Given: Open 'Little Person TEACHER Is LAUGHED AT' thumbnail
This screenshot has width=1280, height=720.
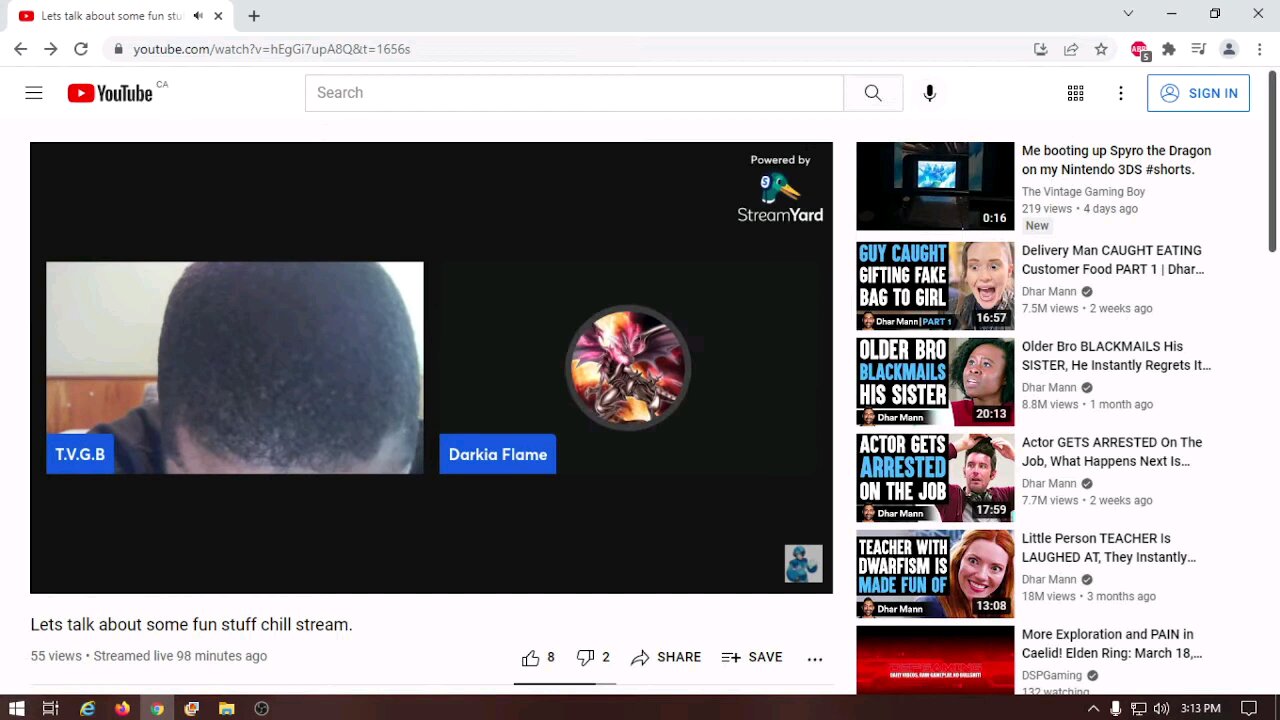Looking at the screenshot, I should click(935, 574).
